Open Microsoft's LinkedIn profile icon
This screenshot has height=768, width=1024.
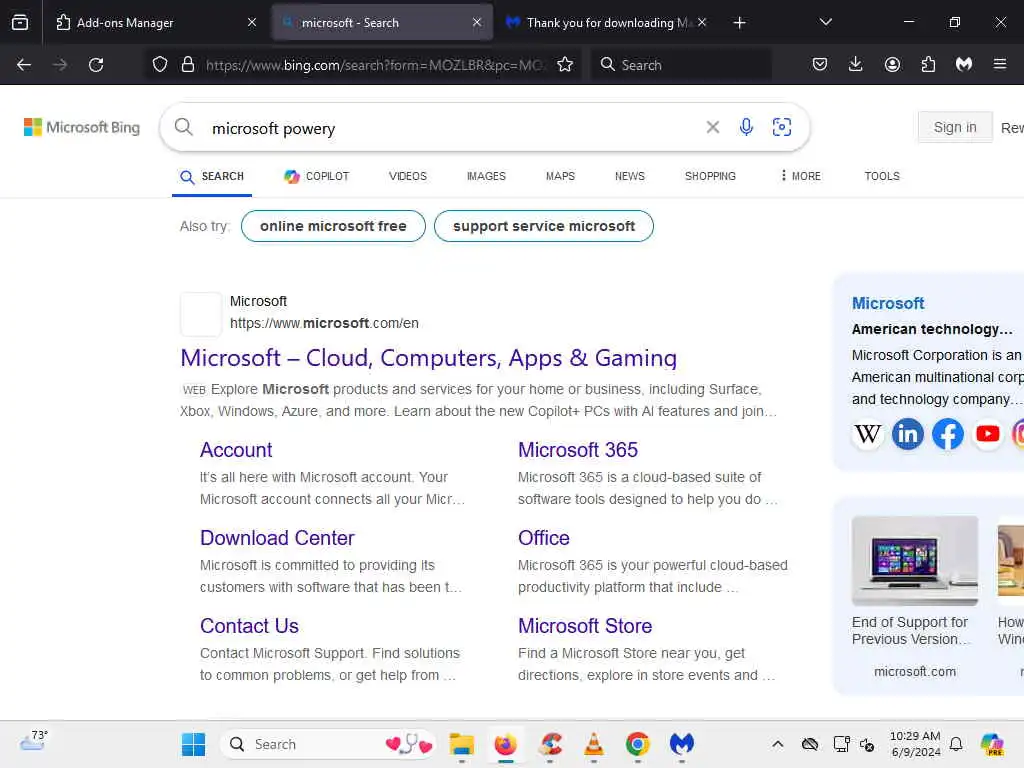click(x=908, y=434)
